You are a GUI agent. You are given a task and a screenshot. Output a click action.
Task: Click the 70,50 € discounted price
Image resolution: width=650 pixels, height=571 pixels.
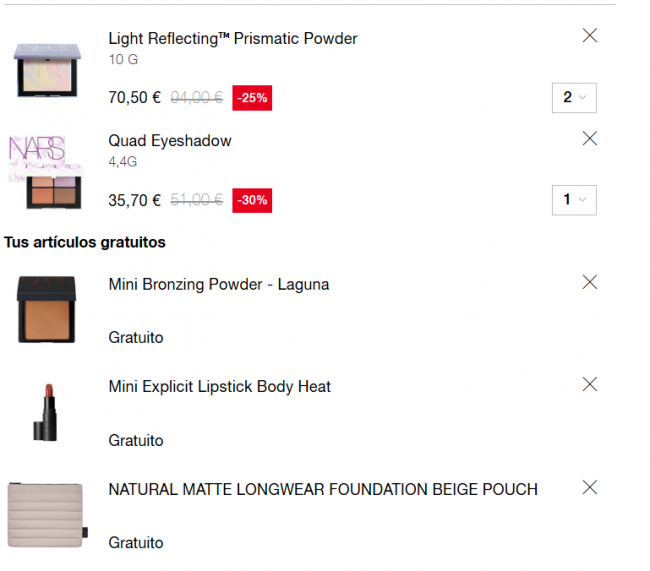134,98
